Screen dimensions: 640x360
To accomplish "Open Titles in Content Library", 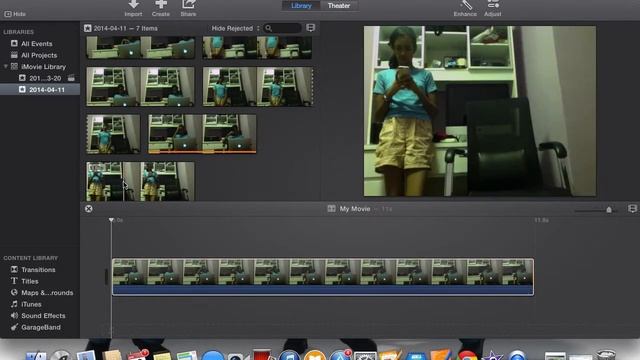I will coord(29,281).
